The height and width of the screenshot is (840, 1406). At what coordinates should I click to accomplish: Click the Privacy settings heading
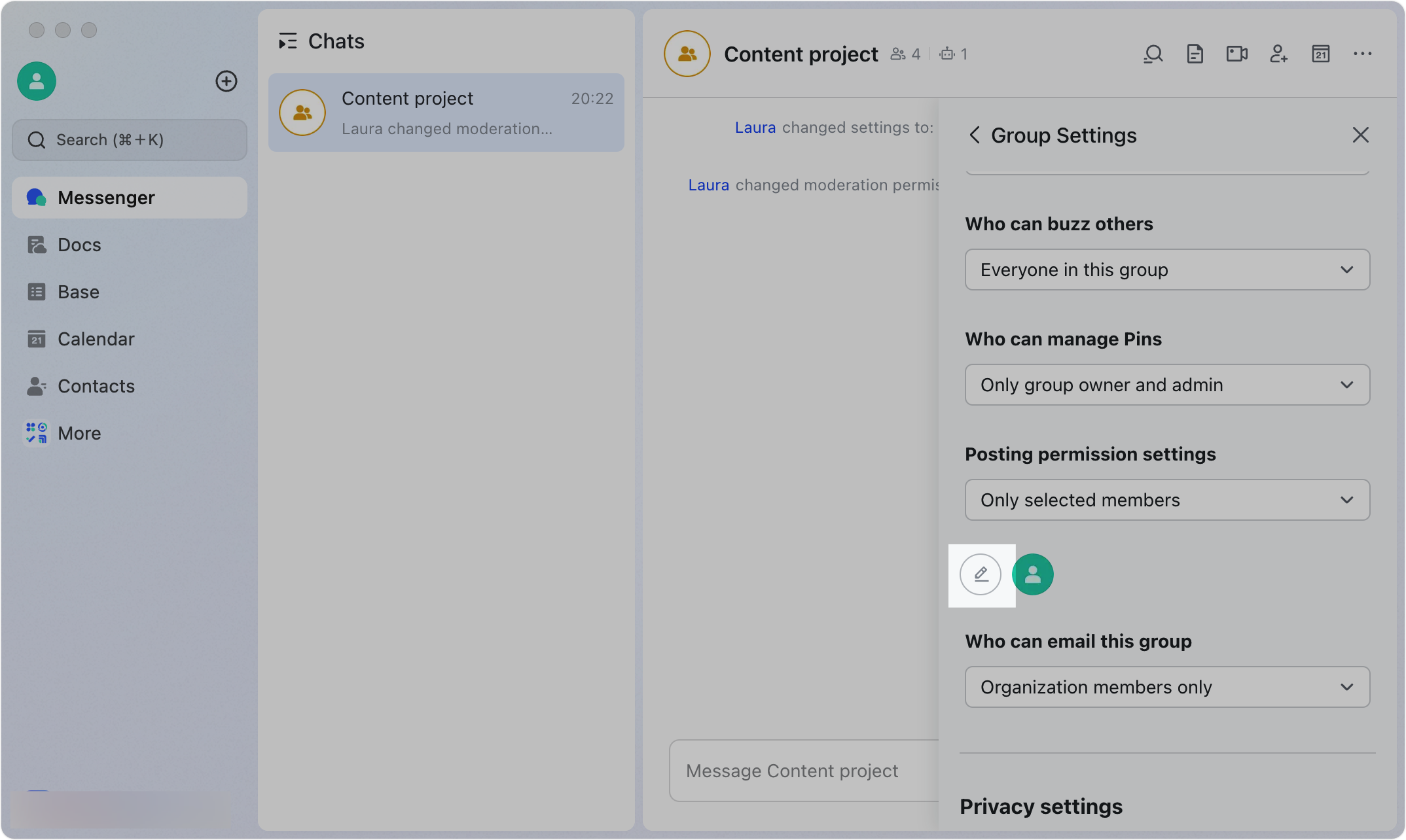pos(1041,807)
